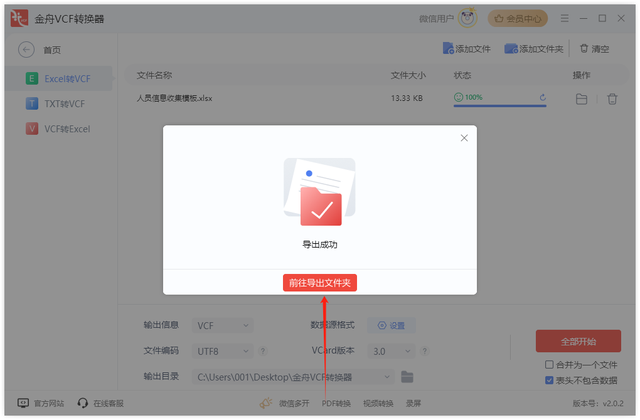This screenshot has height=420, width=640.
Task: Click the PDF转换 link in the footer
Action: (336, 403)
